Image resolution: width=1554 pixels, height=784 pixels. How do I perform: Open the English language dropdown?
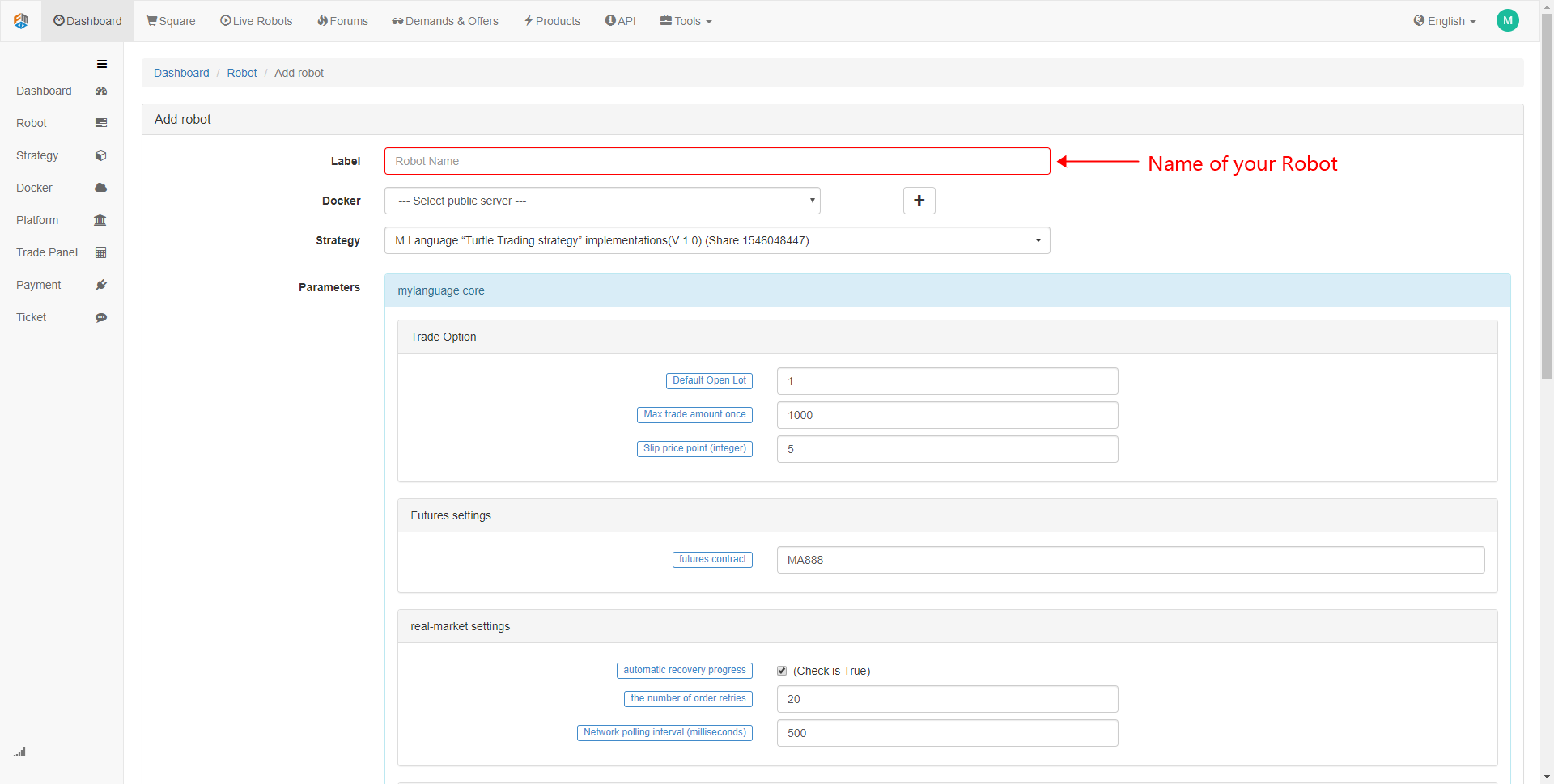pyautogui.click(x=1445, y=21)
